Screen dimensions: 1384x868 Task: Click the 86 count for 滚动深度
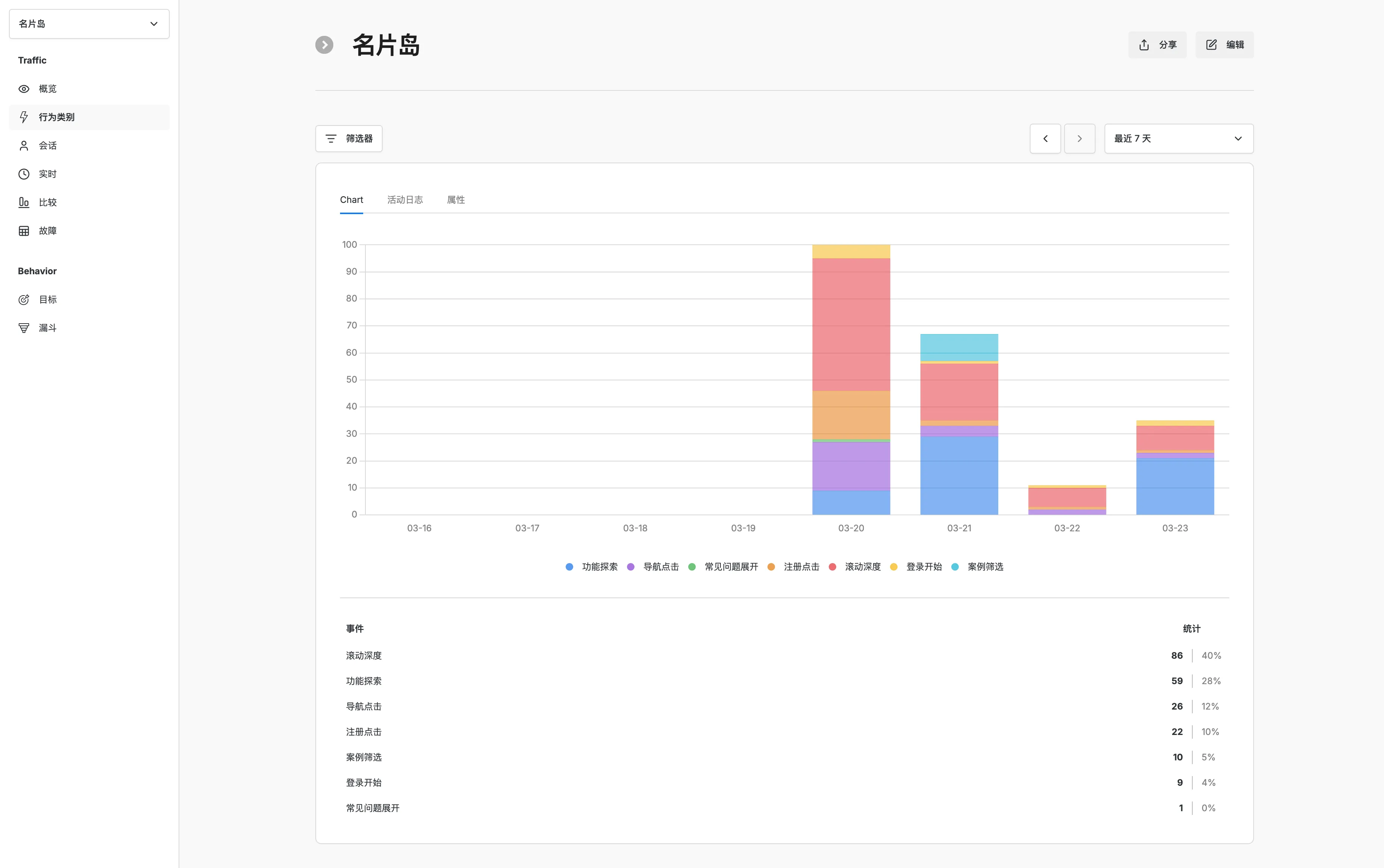pyautogui.click(x=1177, y=656)
